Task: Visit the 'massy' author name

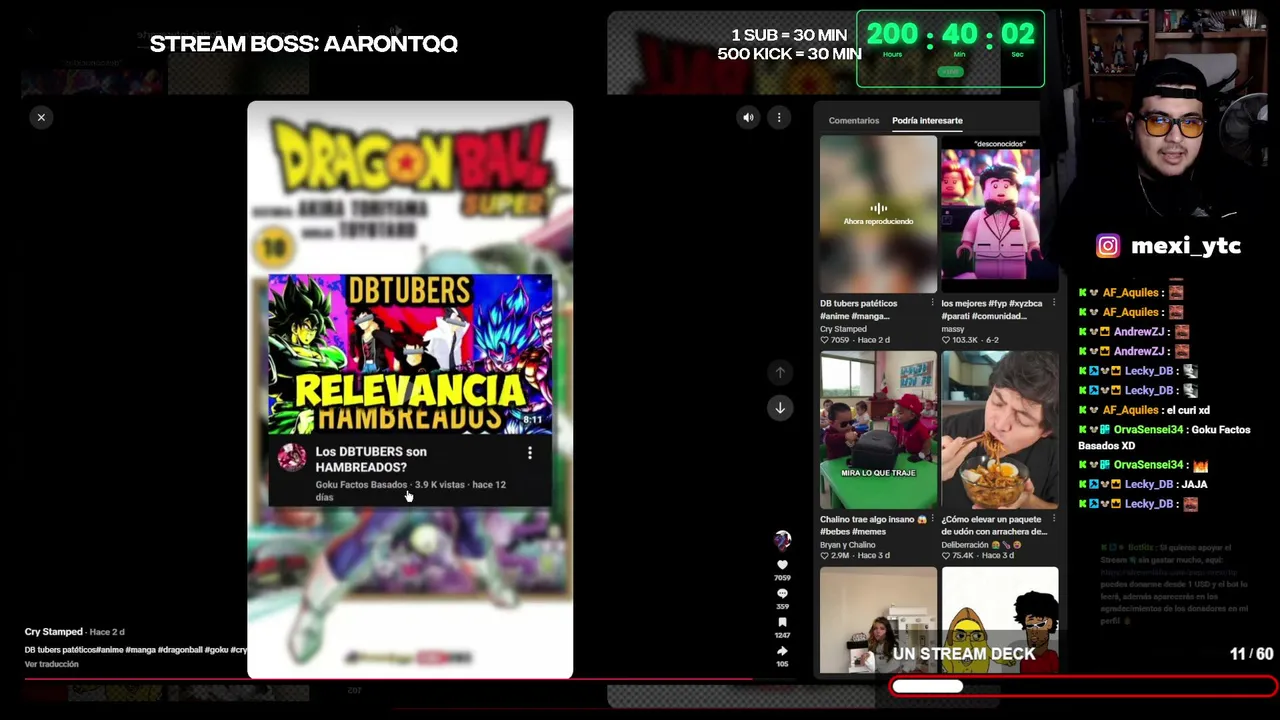Action: 953,329
